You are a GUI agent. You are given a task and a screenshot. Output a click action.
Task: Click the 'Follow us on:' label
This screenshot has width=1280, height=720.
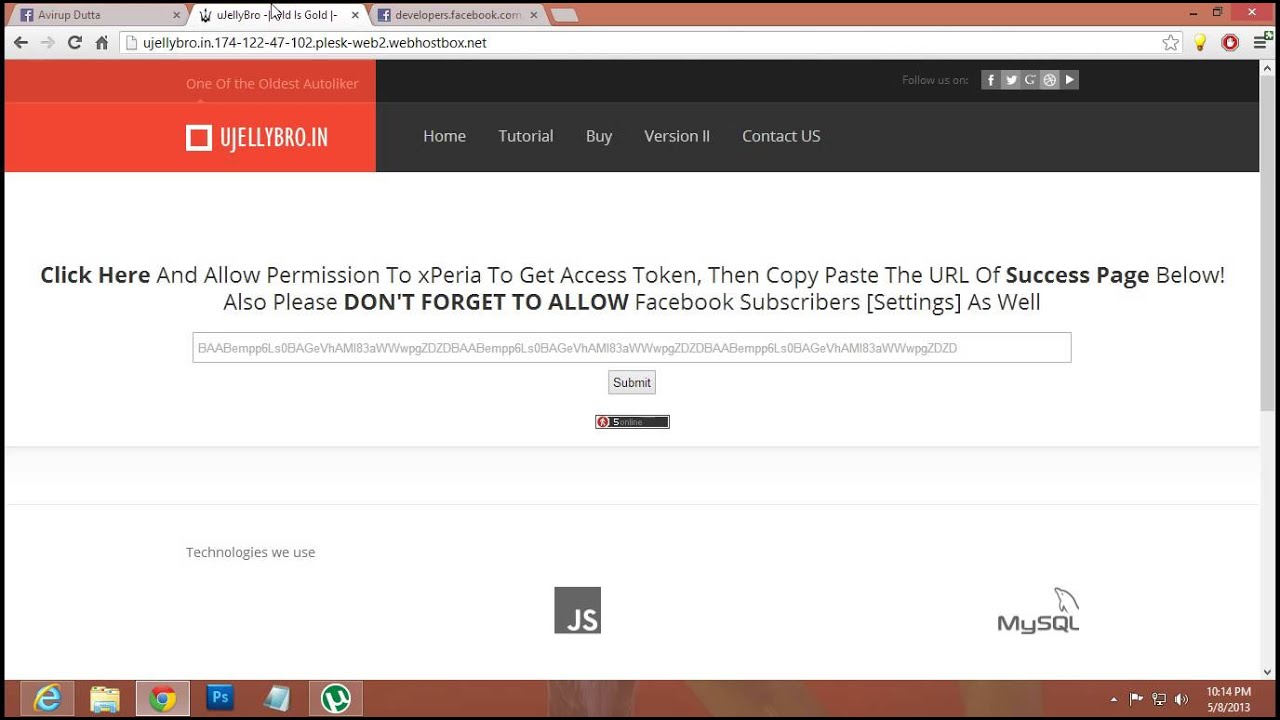[x=935, y=80]
